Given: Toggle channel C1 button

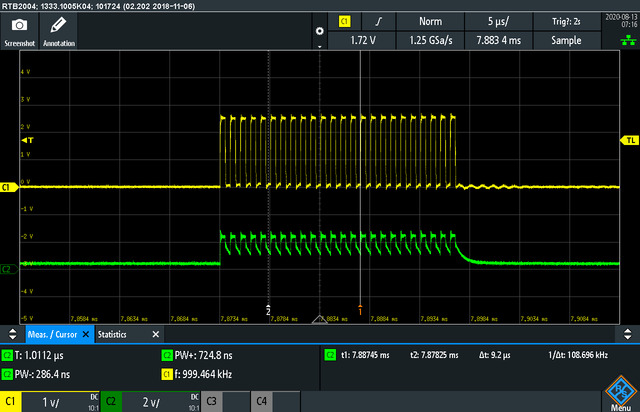Looking at the screenshot, I should pos(11,401).
